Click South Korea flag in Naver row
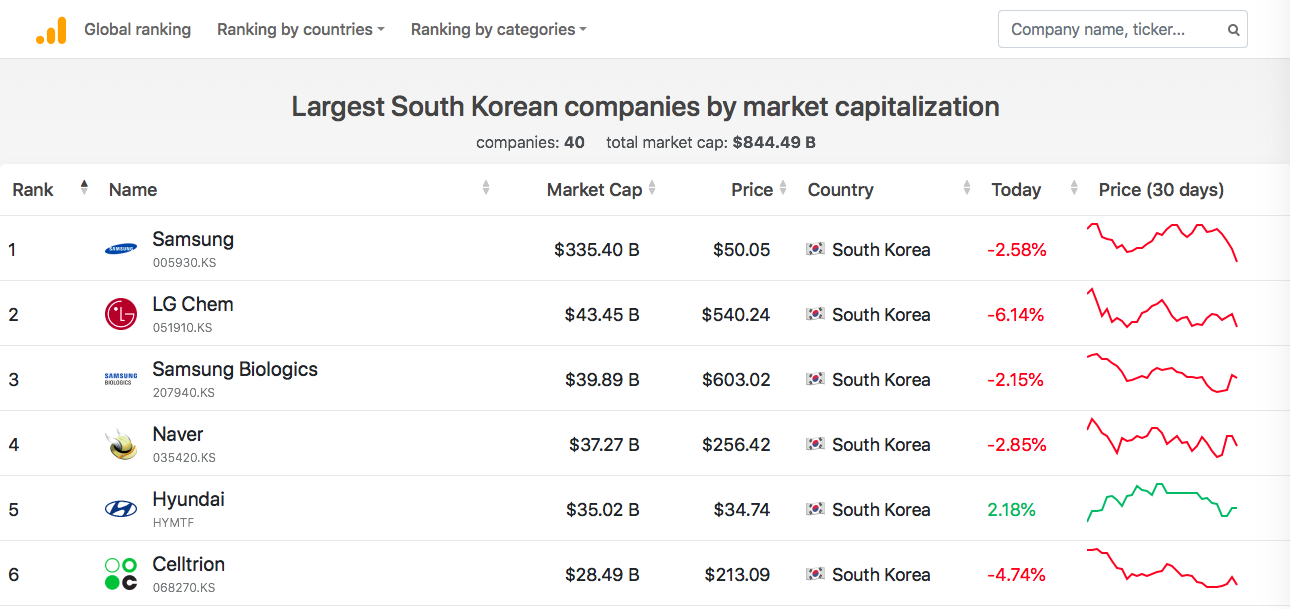Image resolution: width=1290 pixels, height=609 pixels. pos(815,444)
